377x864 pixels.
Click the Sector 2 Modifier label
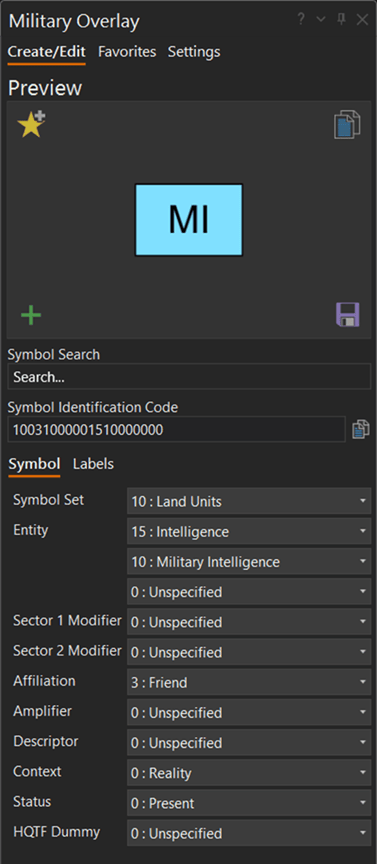pyautogui.click(x=67, y=651)
